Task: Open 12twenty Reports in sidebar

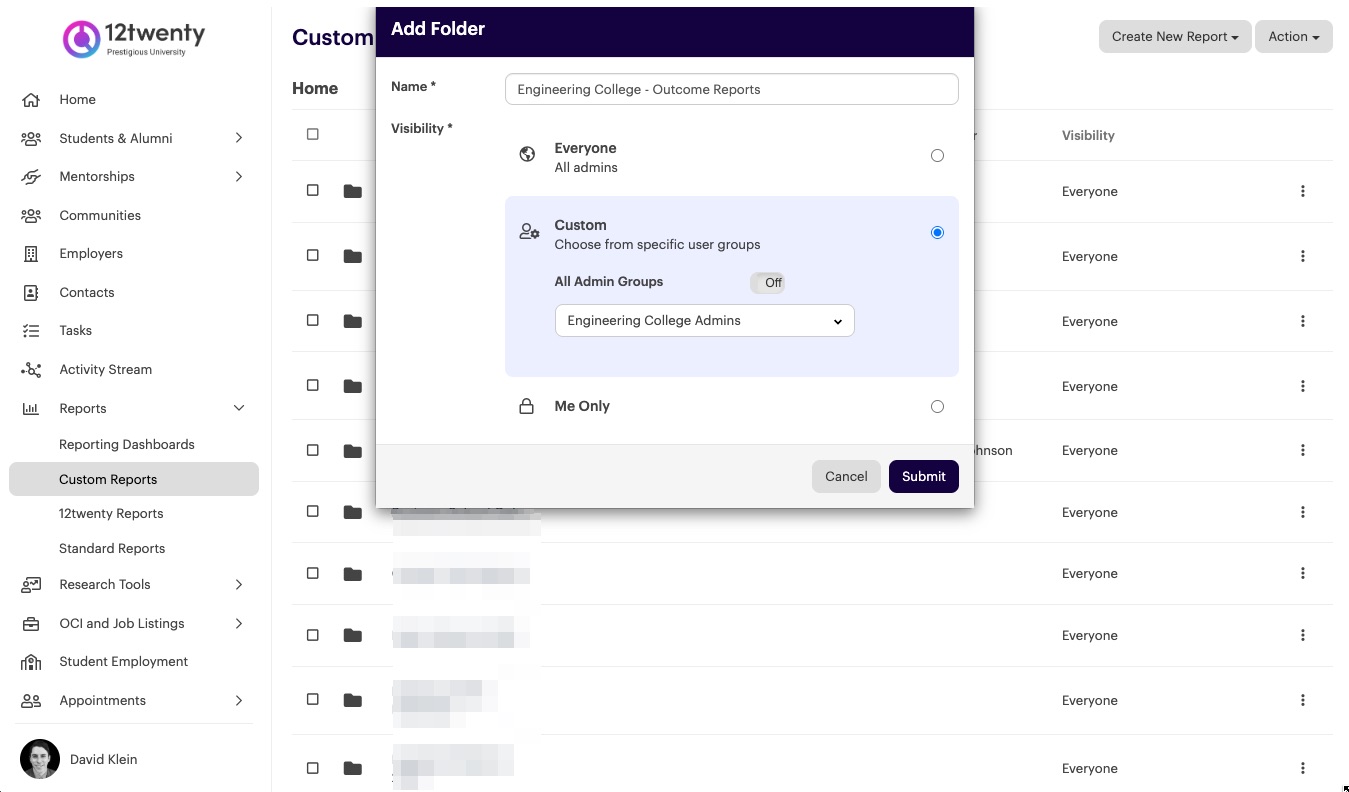Action: (x=111, y=514)
